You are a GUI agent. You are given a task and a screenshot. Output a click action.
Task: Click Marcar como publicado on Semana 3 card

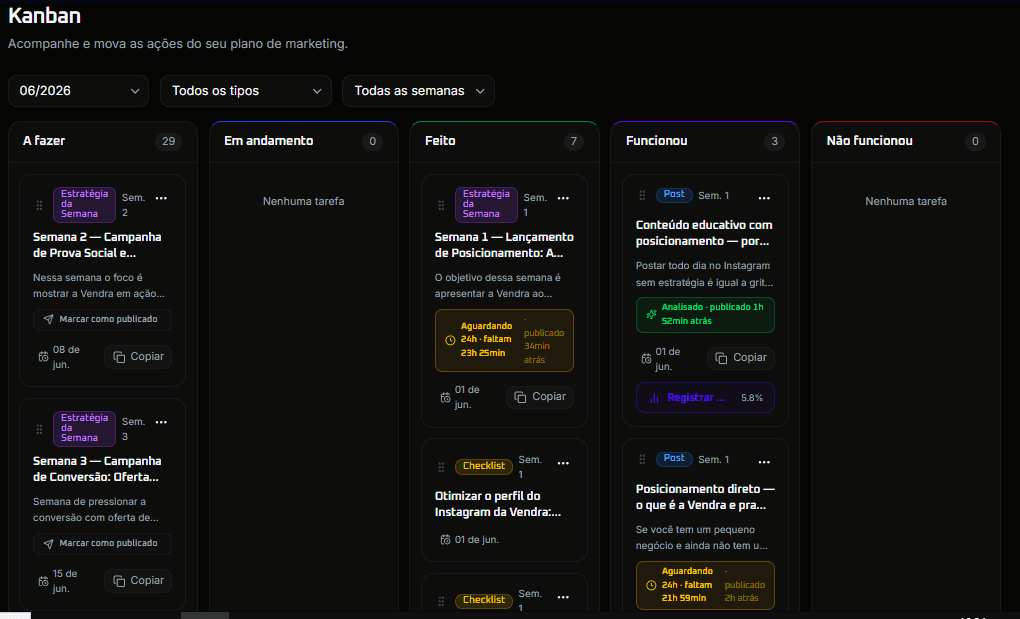[102, 543]
